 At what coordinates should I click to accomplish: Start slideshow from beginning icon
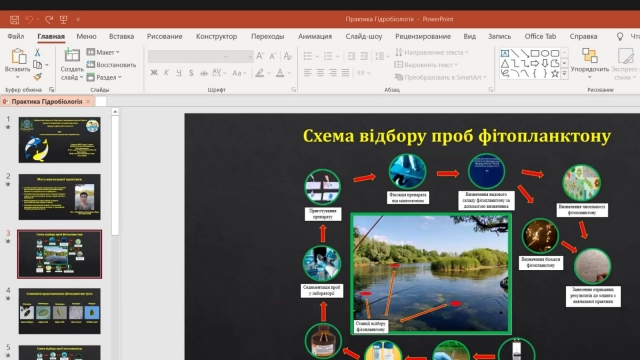(x=63, y=19)
